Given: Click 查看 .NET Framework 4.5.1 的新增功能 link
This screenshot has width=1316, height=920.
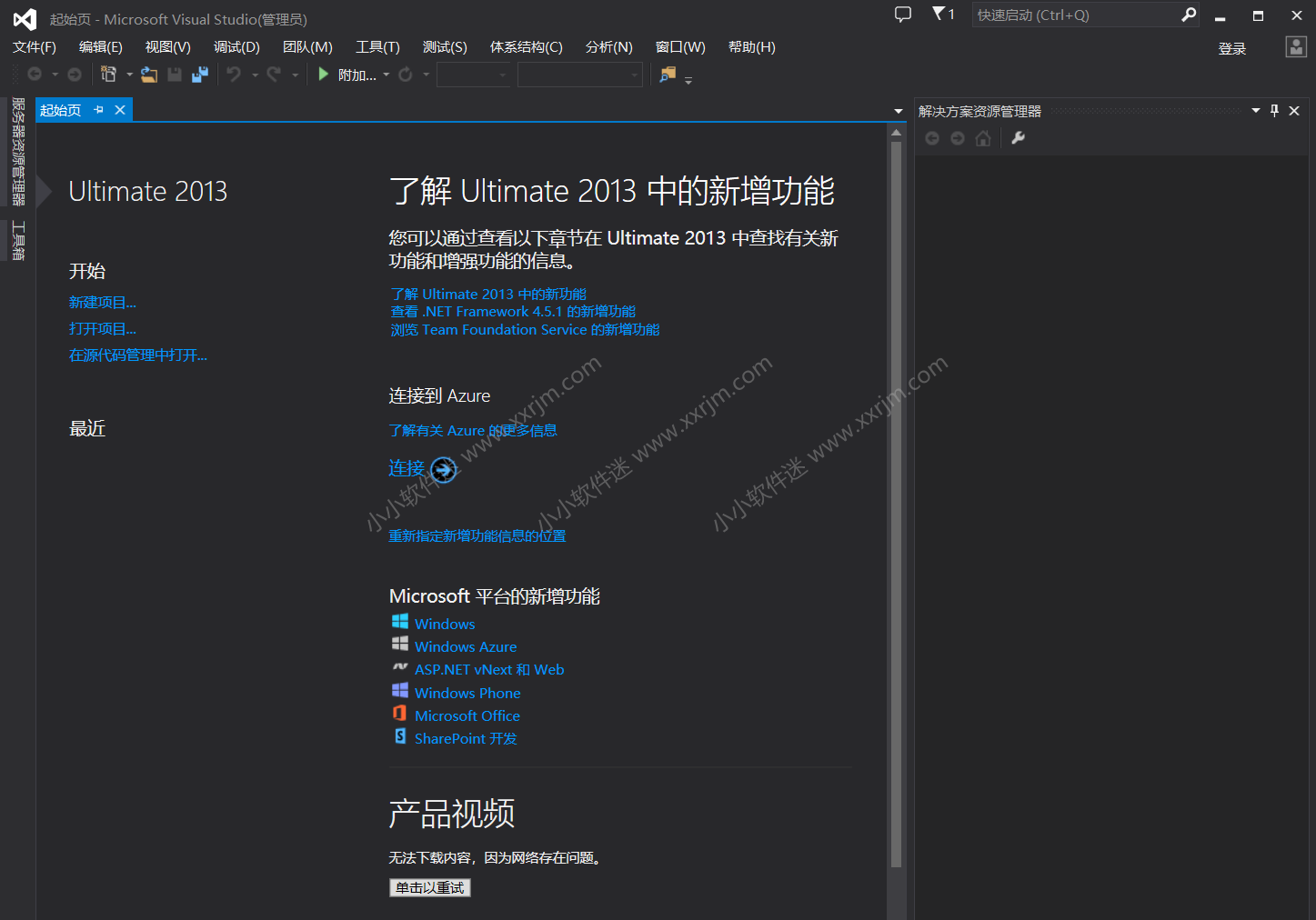Looking at the screenshot, I should coord(513,312).
